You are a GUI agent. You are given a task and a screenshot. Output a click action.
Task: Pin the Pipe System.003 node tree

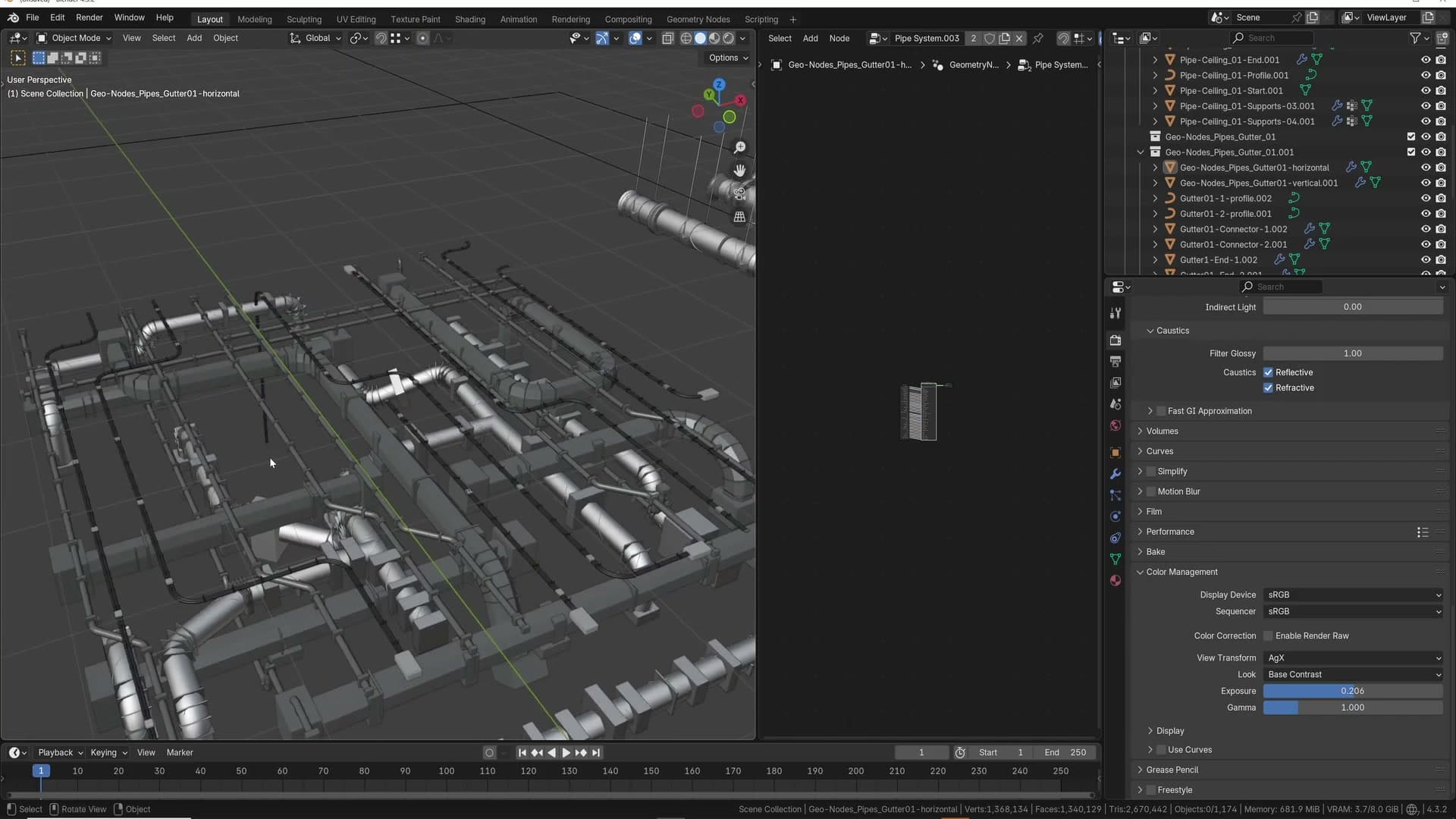(1038, 38)
